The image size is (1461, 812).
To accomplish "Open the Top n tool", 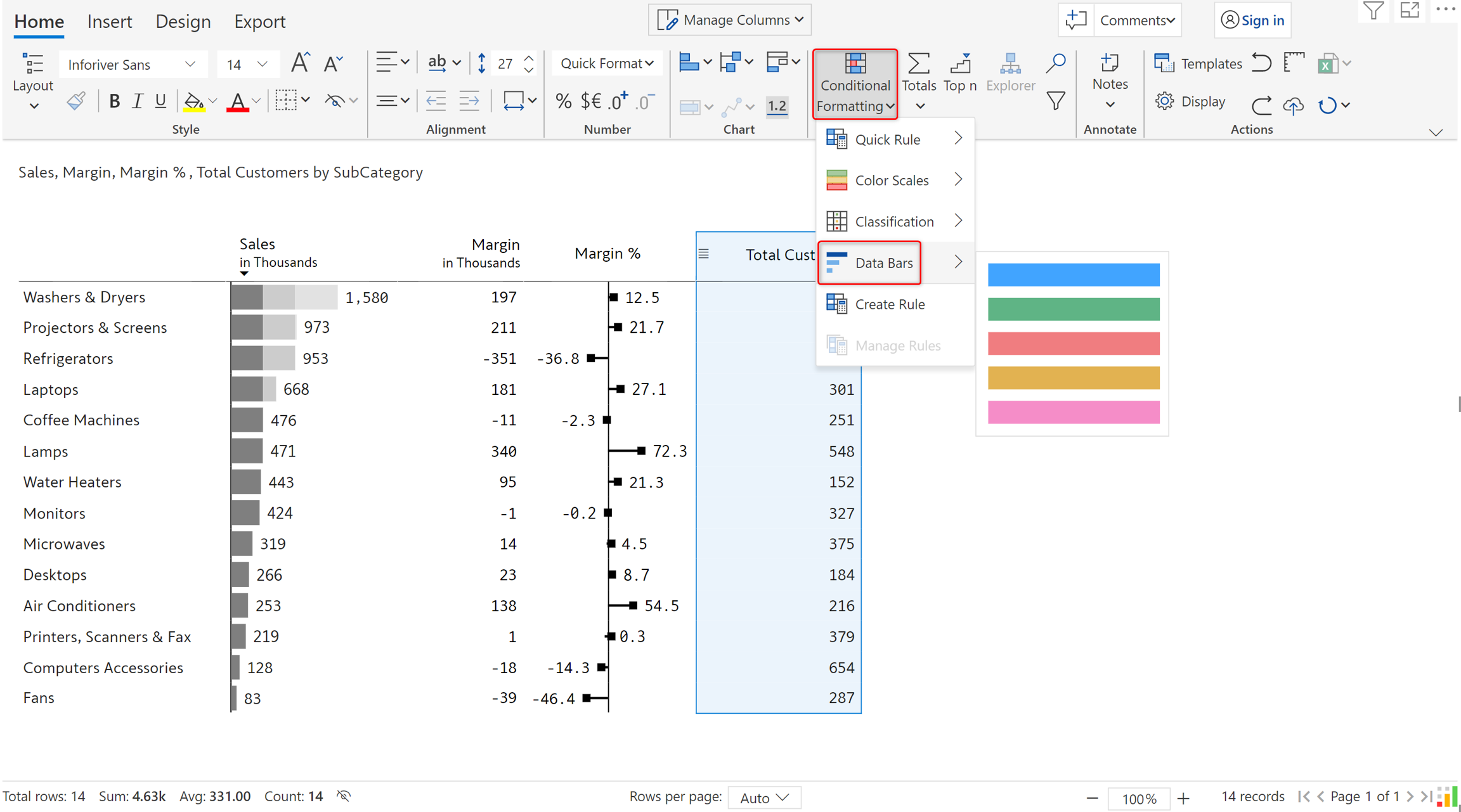I will [960, 65].
